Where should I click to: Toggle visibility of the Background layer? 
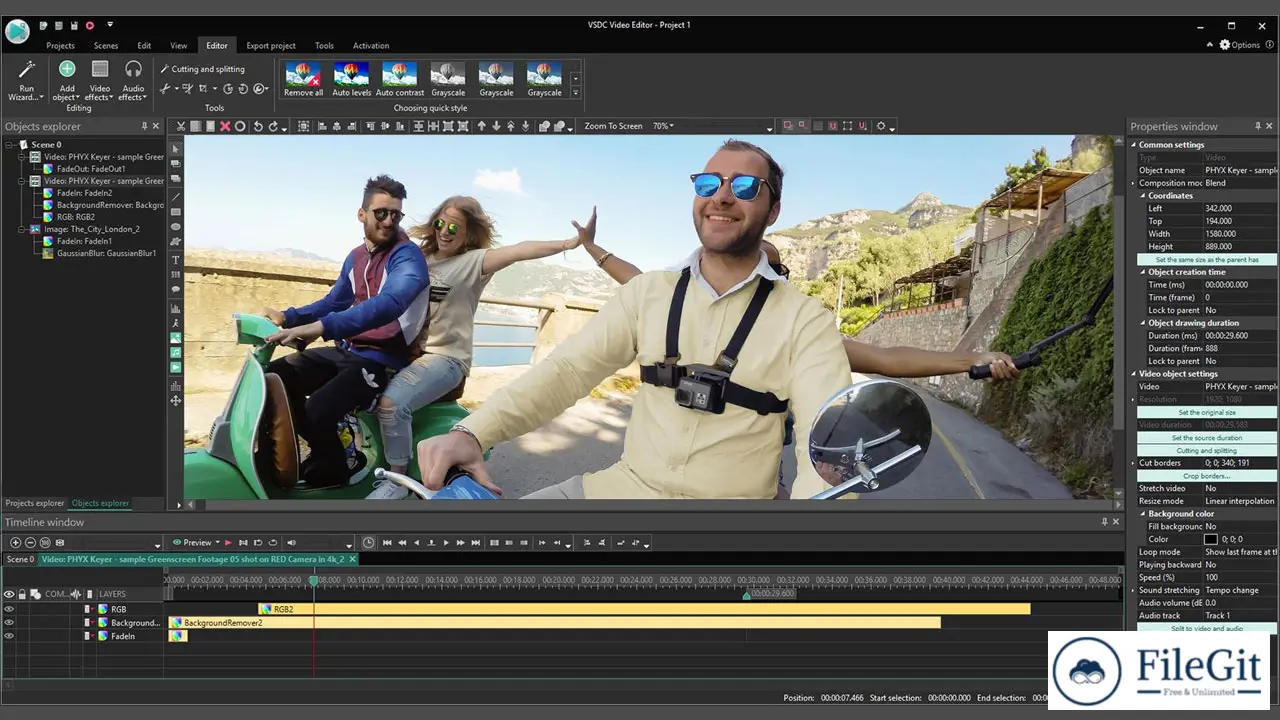[x=9, y=623]
